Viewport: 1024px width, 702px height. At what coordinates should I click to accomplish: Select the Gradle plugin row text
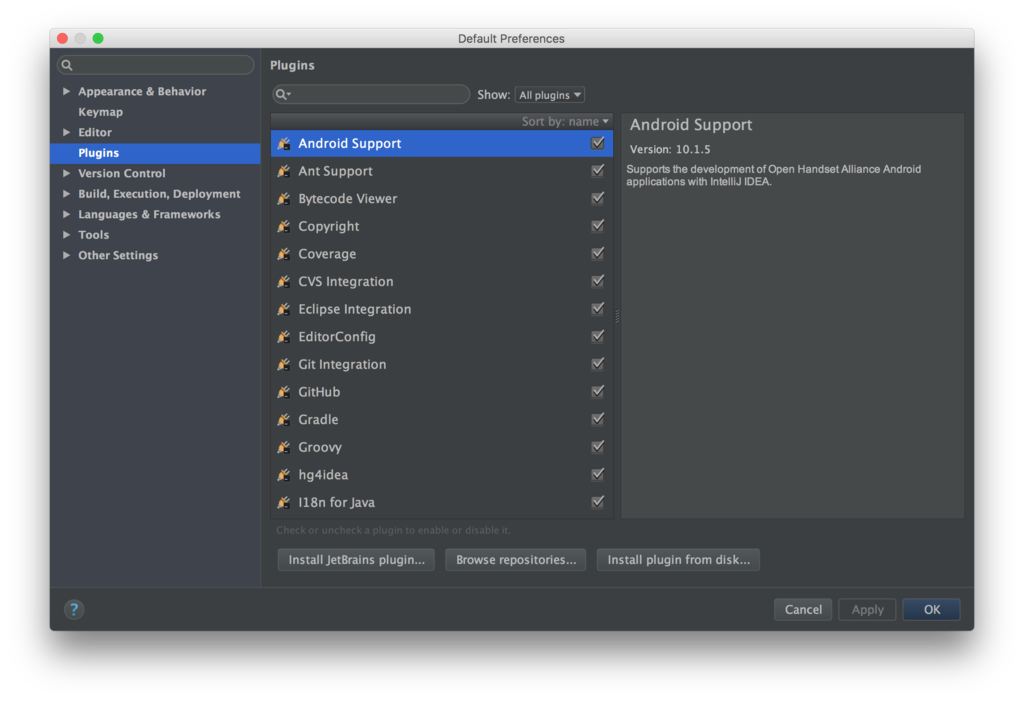(318, 419)
